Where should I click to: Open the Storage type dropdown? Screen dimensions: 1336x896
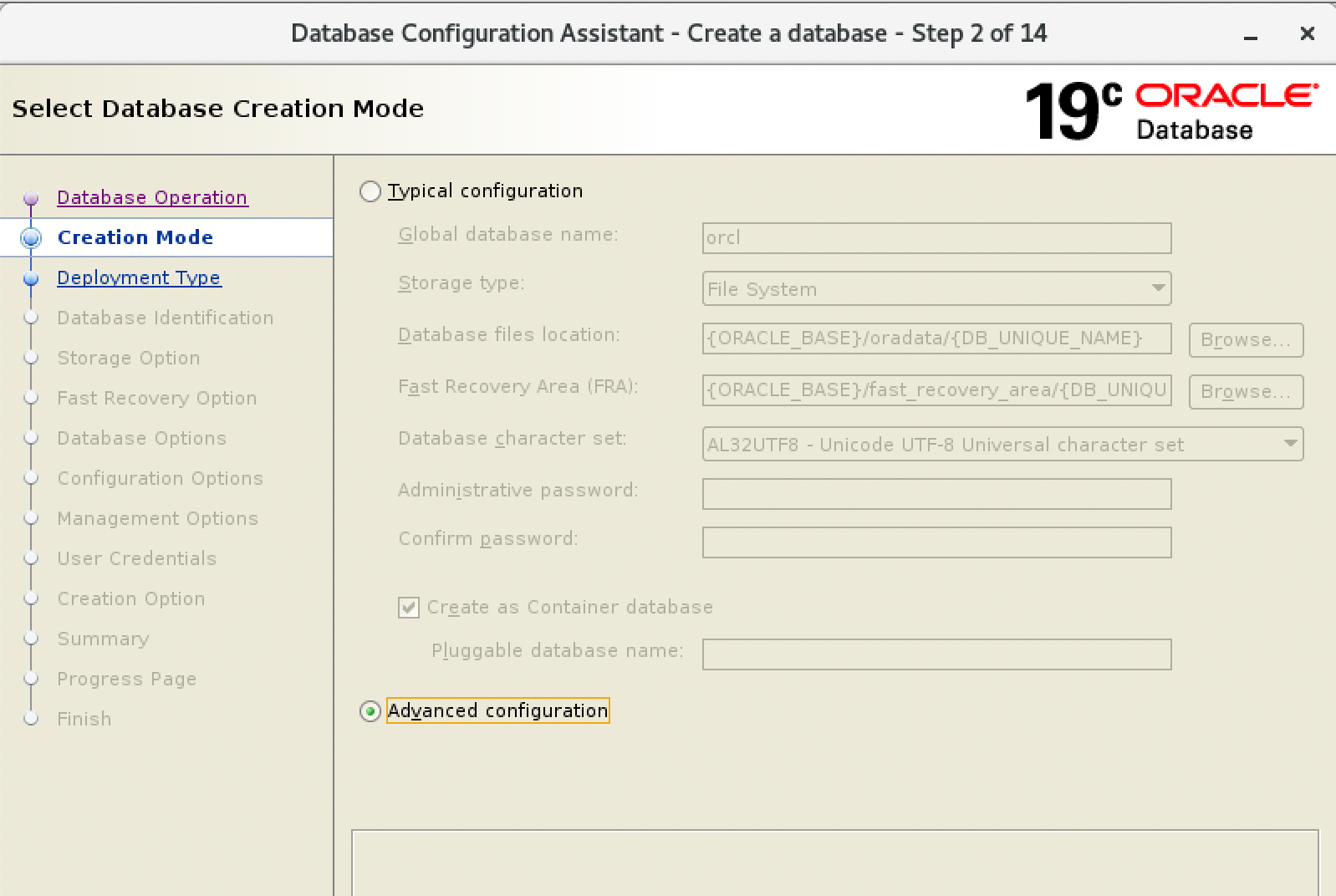[x=936, y=288]
